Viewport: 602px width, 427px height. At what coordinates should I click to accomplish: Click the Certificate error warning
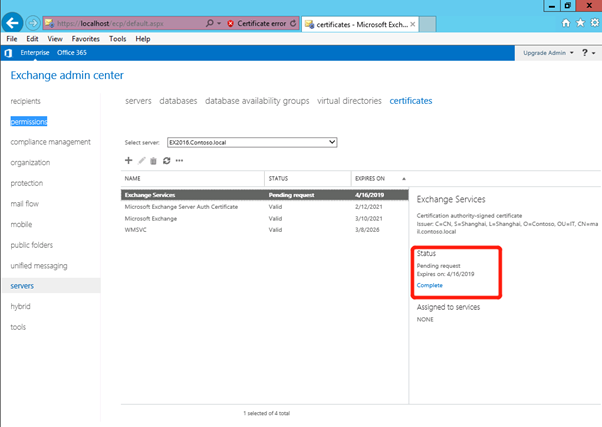pyautogui.click(x=257, y=23)
